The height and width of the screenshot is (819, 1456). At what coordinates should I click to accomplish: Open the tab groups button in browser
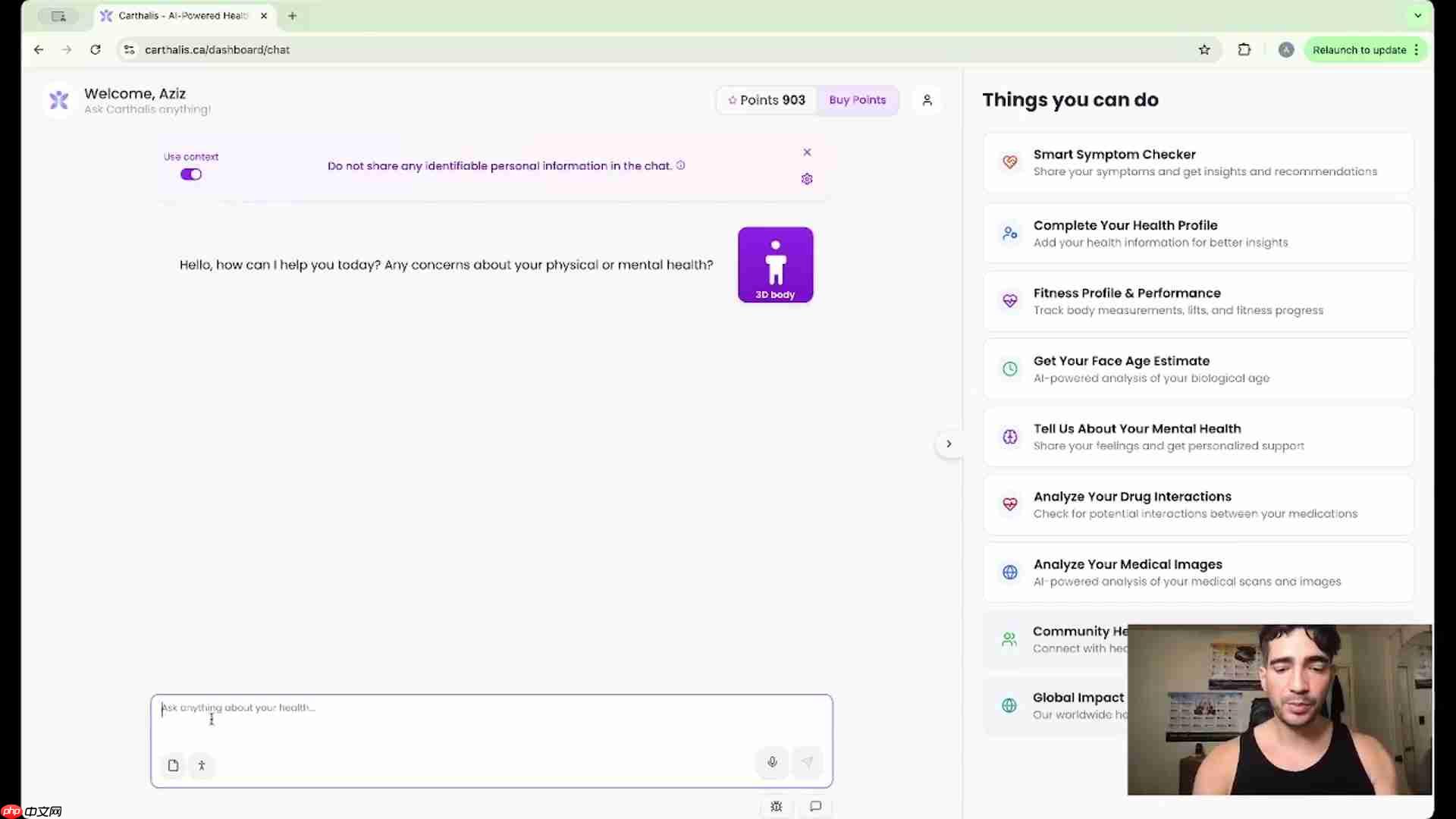(58, 16)
